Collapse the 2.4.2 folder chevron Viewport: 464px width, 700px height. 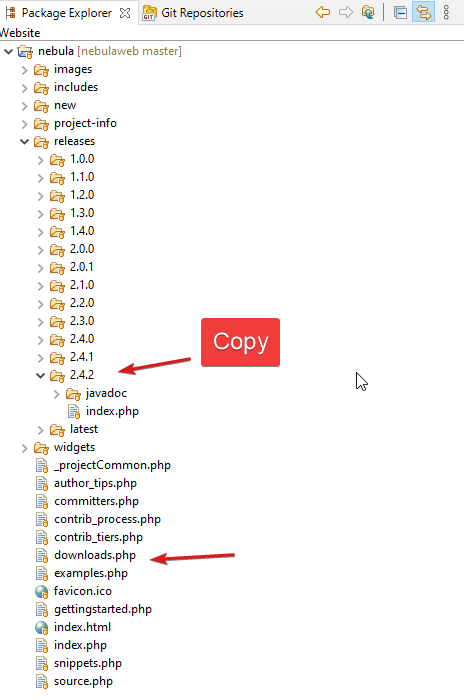point(40,375)
